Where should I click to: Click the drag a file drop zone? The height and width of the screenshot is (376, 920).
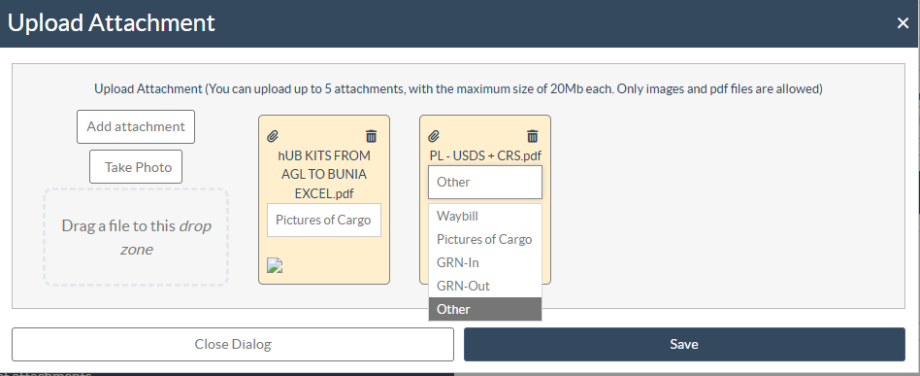(x=136, y=238)
